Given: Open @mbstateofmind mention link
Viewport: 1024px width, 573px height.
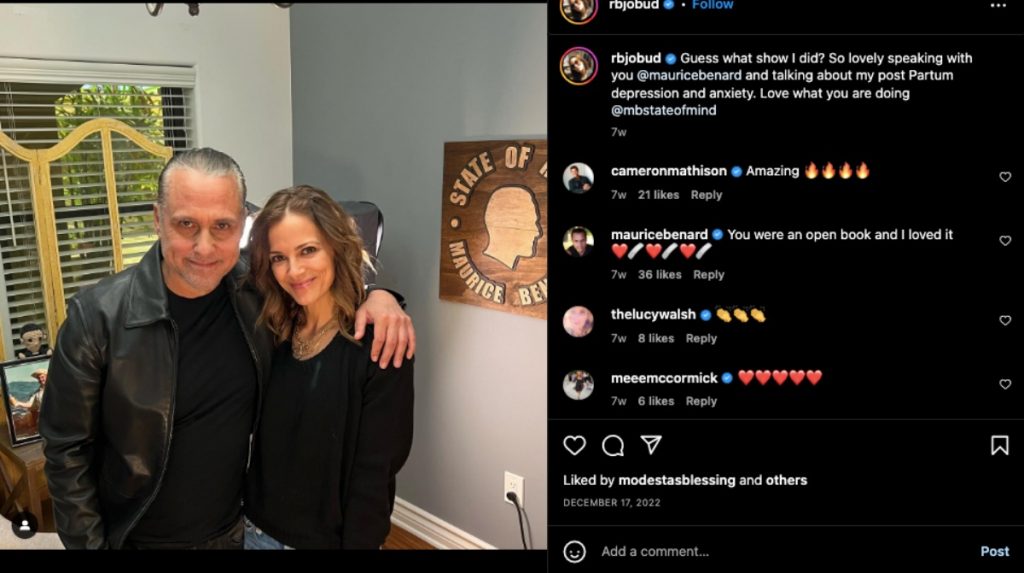Looking at the screenshot, I should click(664, 111).
